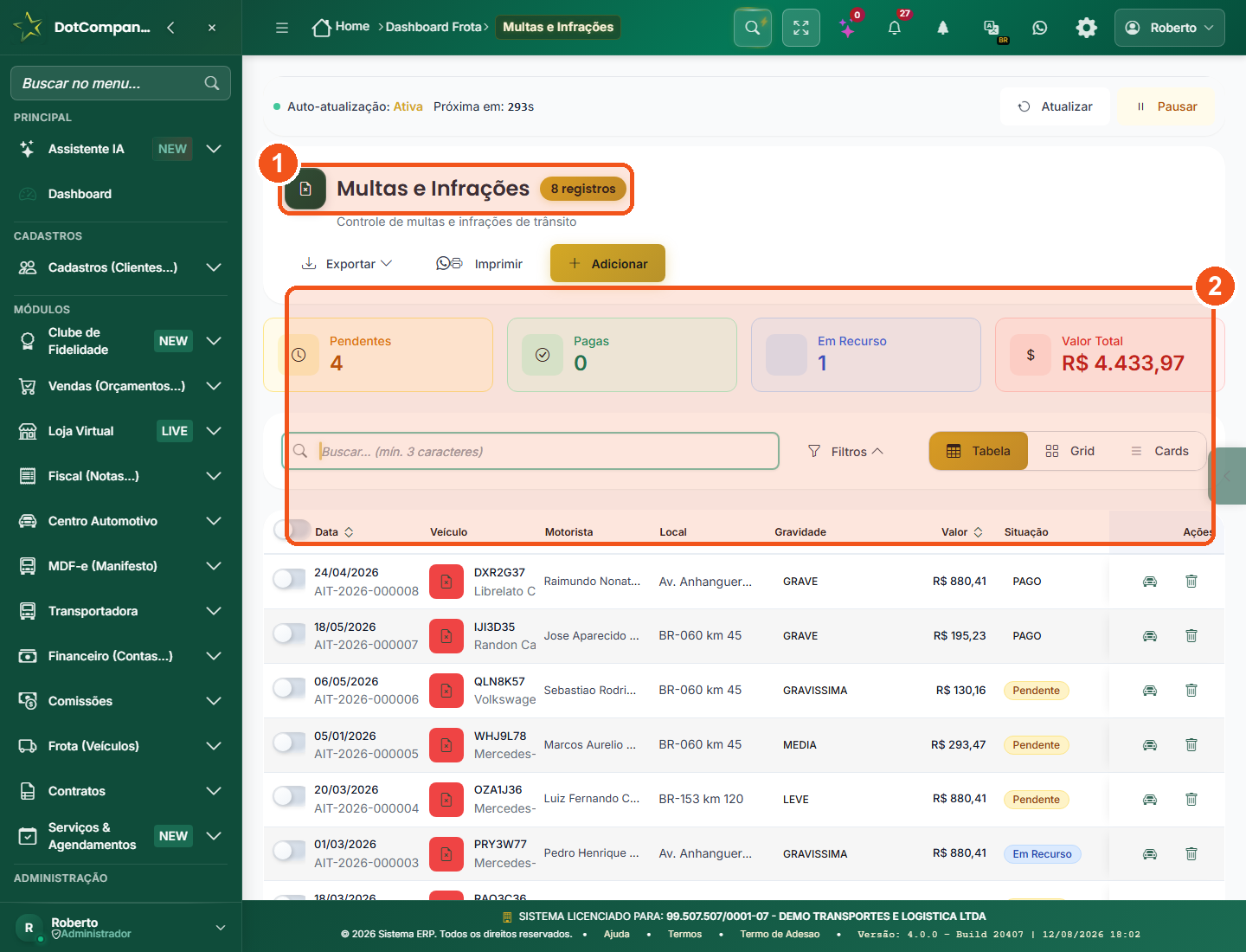Expand Frota (Veículos) in the sidebar

point(120,746)
